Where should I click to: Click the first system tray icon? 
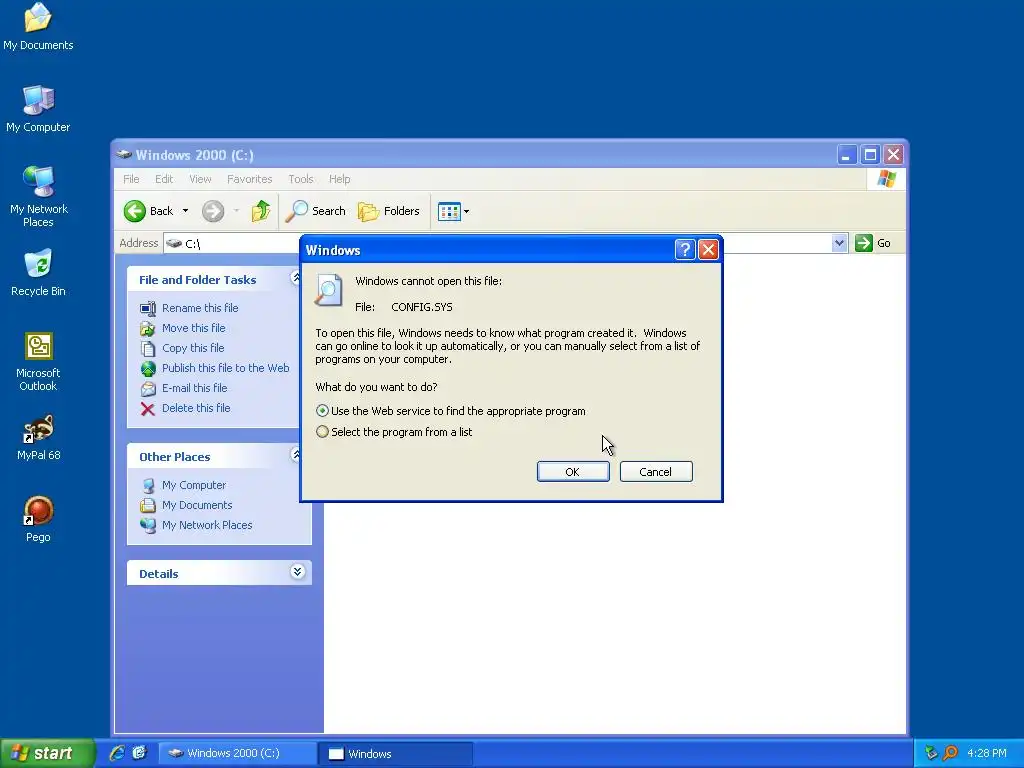point(931,753)
